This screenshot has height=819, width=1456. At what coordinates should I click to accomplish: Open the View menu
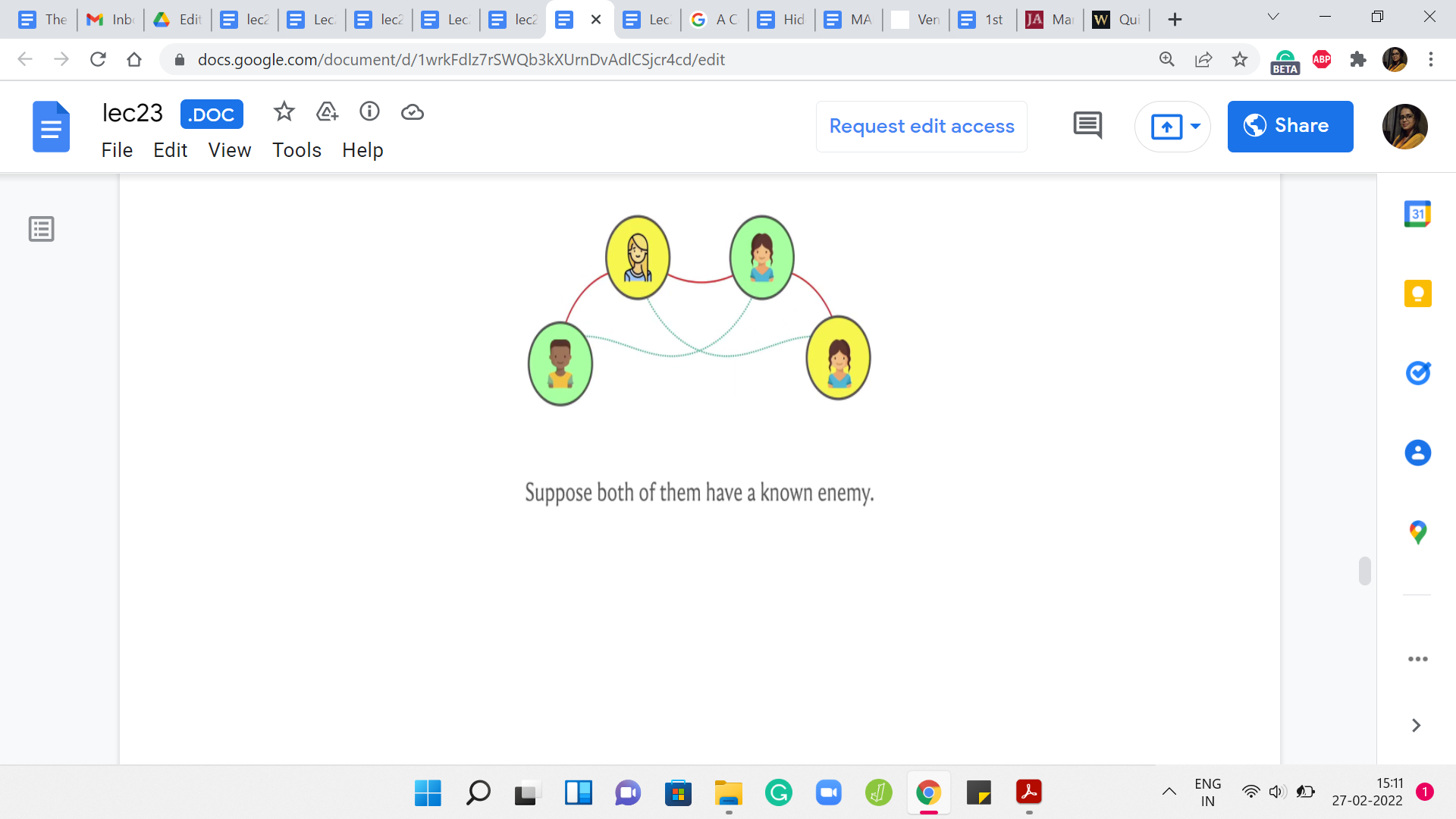pos(229,150)
